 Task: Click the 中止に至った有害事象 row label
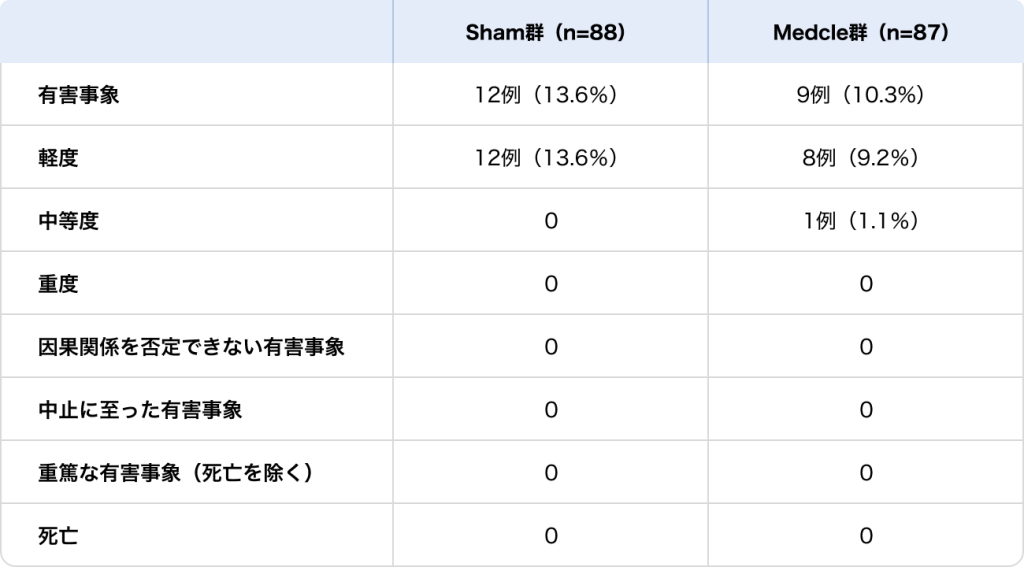tap(140, 410)
